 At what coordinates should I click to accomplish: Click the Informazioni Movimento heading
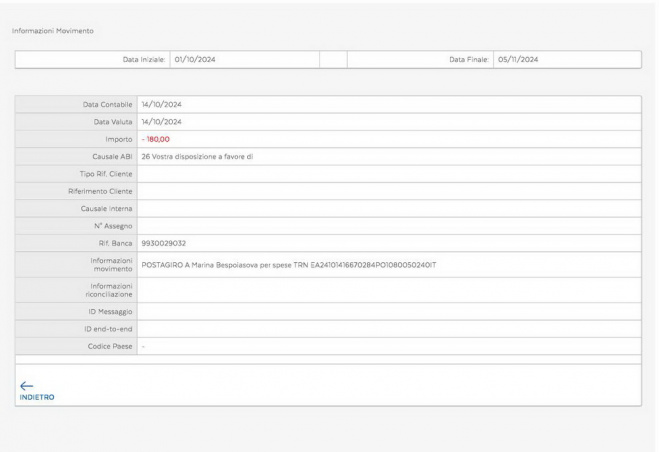coord(52,30)
